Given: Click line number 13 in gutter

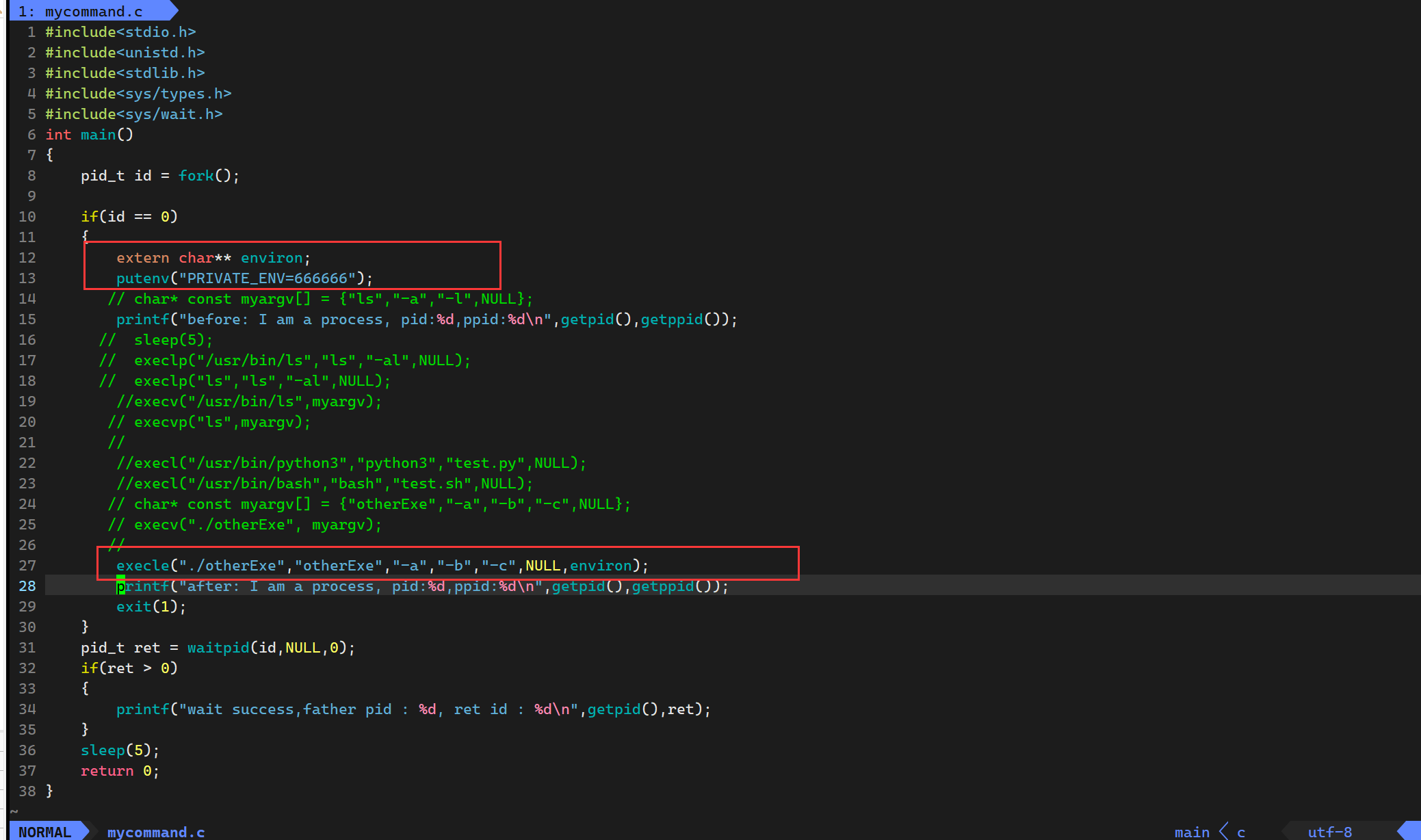Looking at the screenshot, I should point(27,278).
